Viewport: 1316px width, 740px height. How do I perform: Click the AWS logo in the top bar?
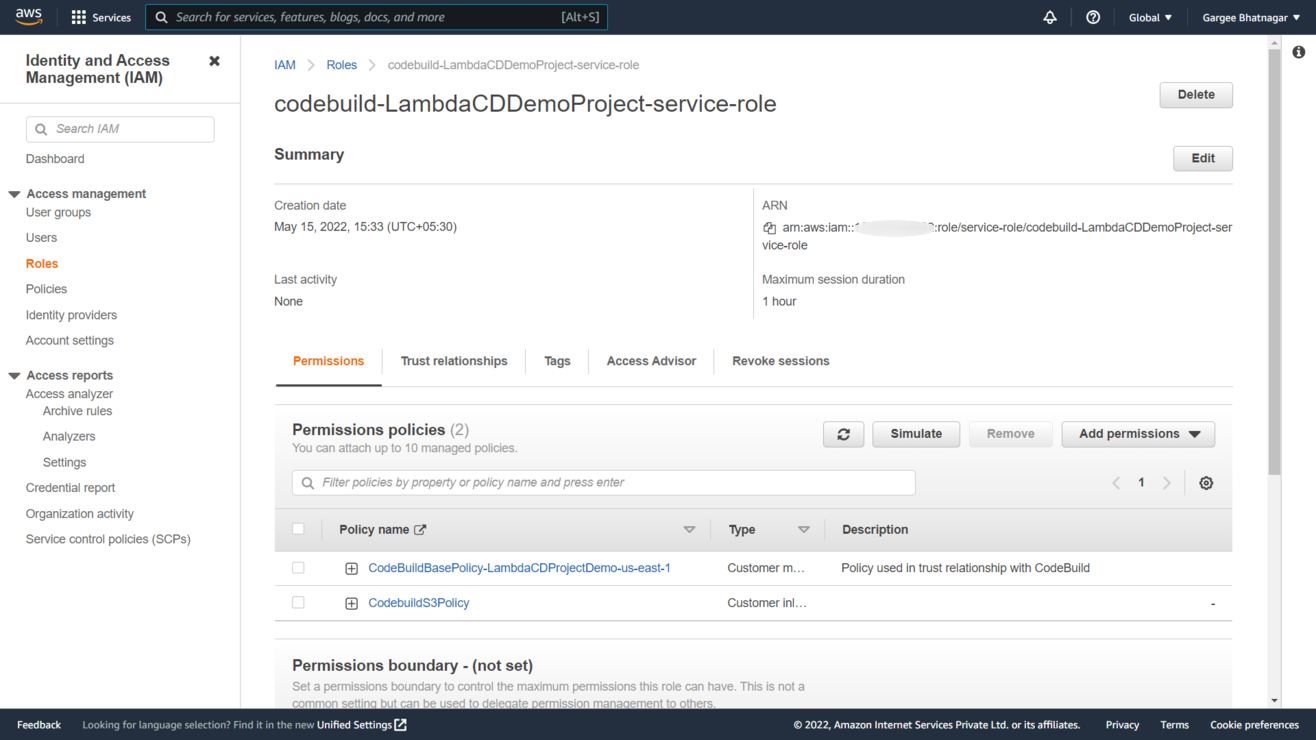[x=28, y=16]
